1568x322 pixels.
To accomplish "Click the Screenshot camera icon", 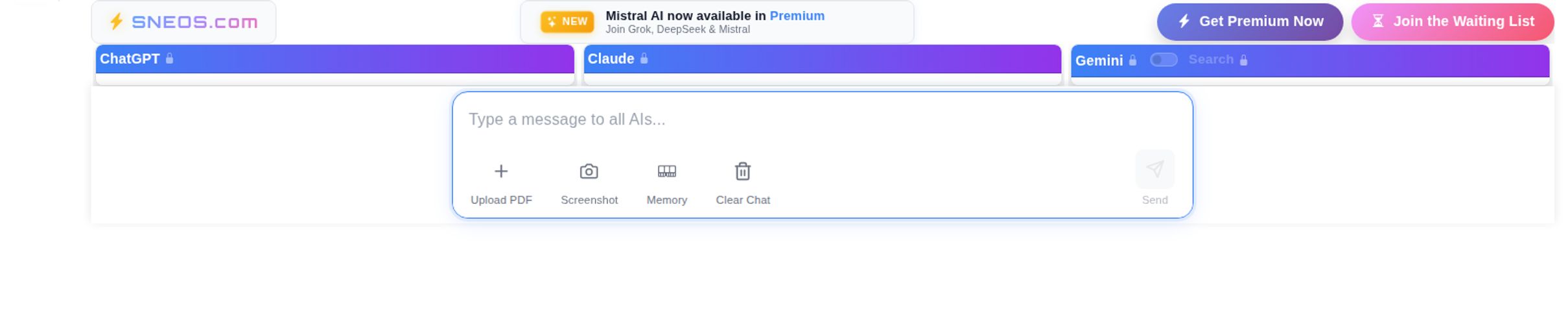I will (x=589, y=171).
